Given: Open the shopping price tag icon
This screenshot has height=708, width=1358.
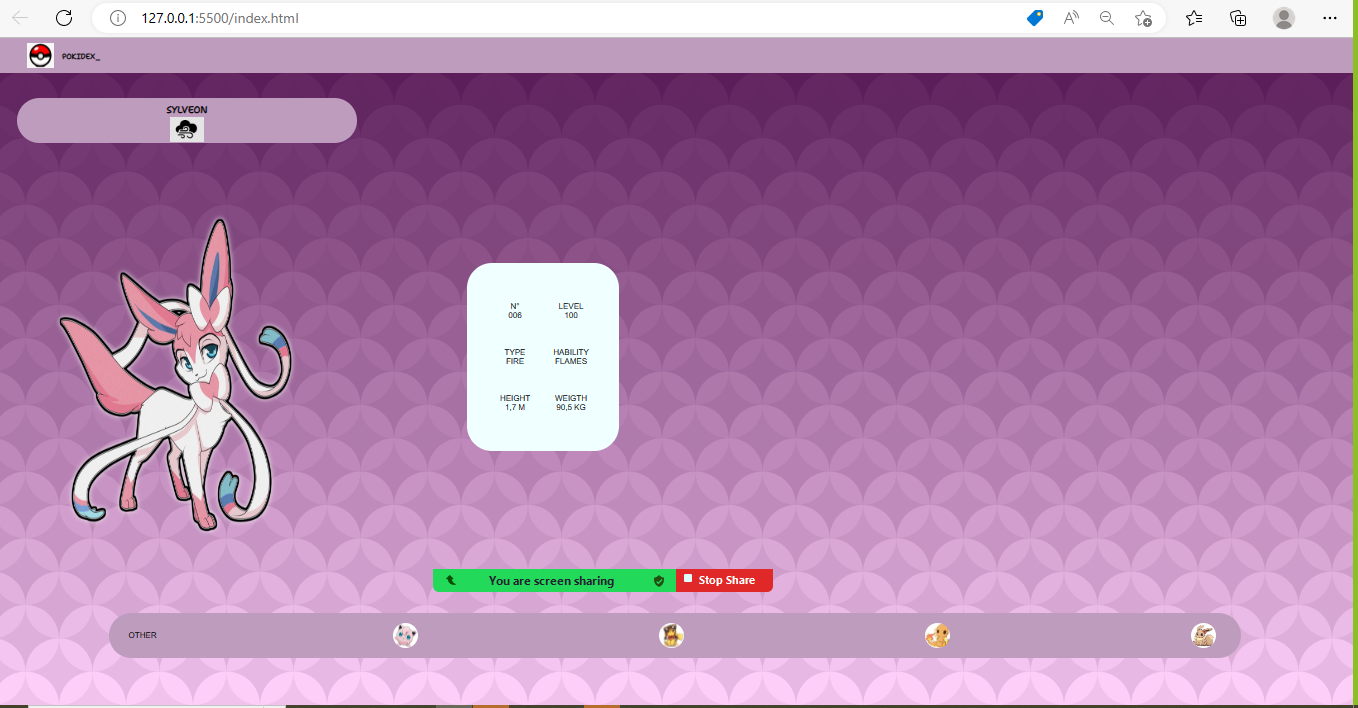Looking at the screenshot, I should [x=1035, y=18].
